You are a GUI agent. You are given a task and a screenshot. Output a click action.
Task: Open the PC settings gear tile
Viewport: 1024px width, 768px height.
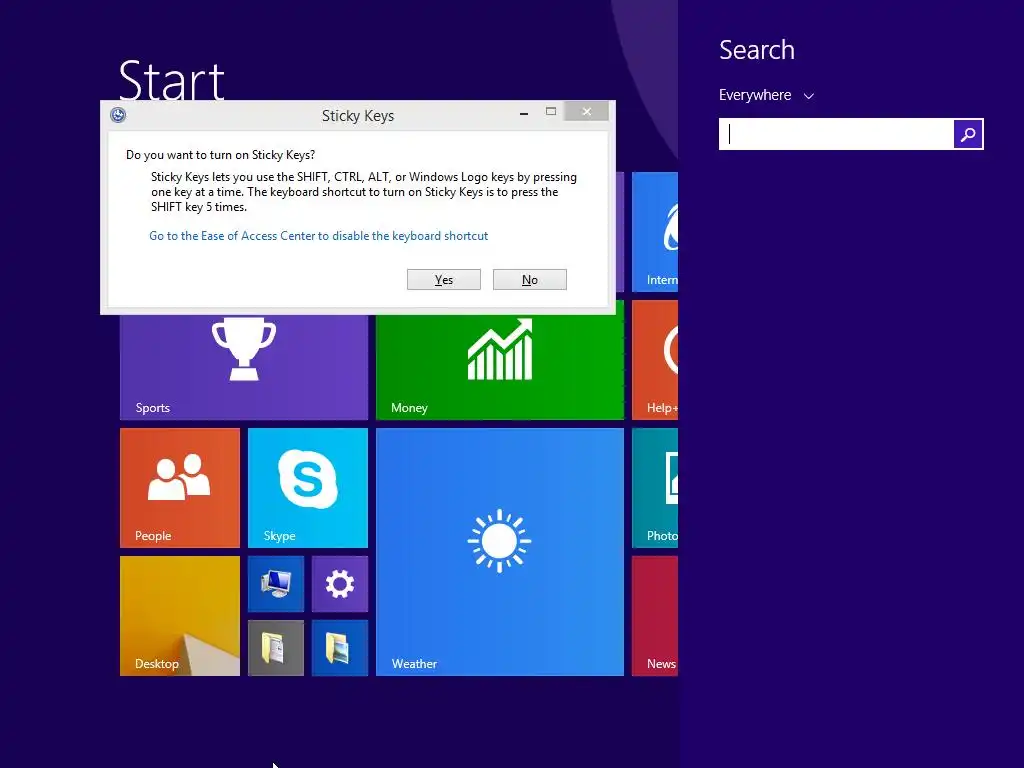point(340,584)
